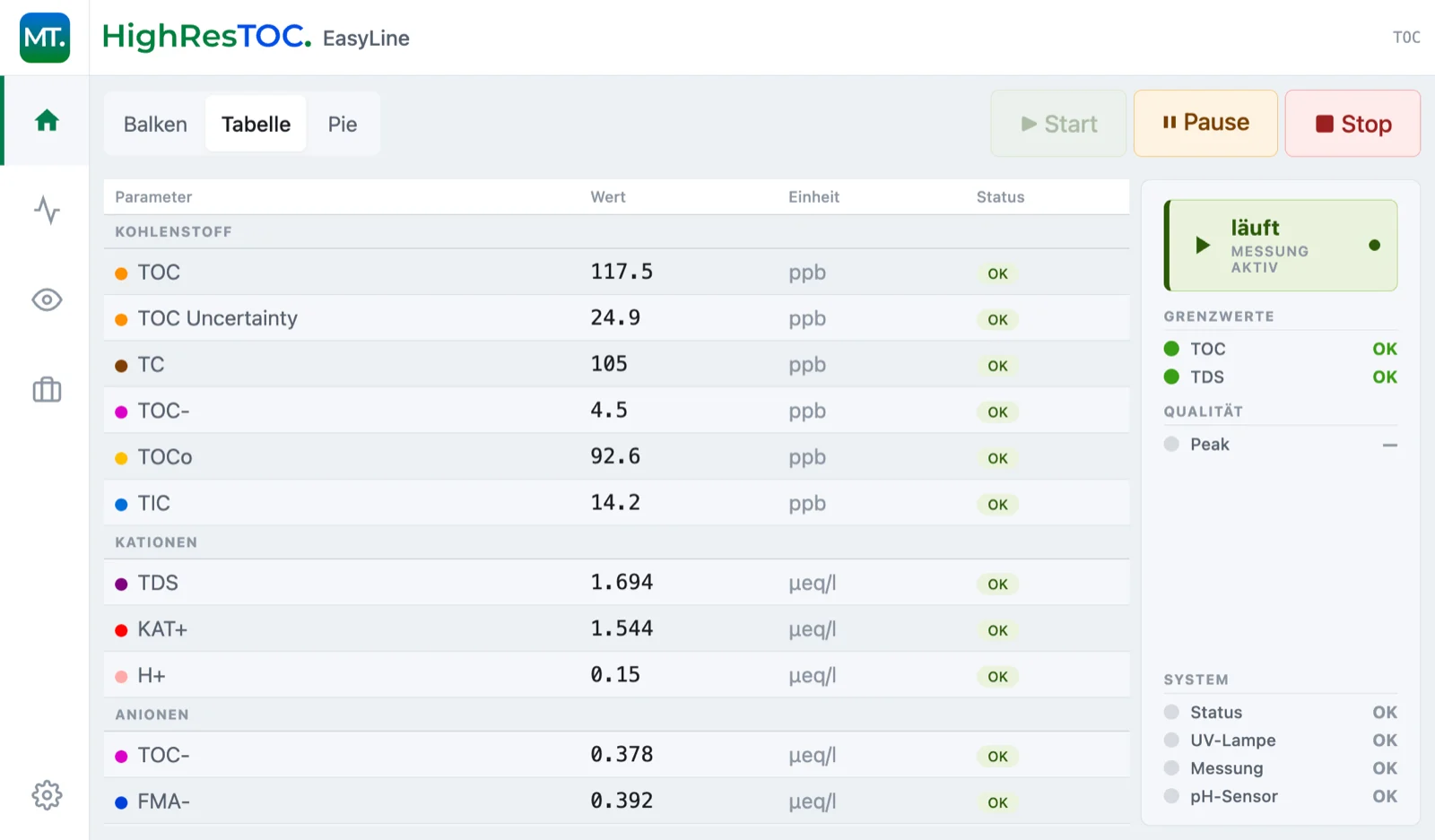The image size is (1435, 840).
Task: Open the home view in sidebar
Action: click(47, 120)
